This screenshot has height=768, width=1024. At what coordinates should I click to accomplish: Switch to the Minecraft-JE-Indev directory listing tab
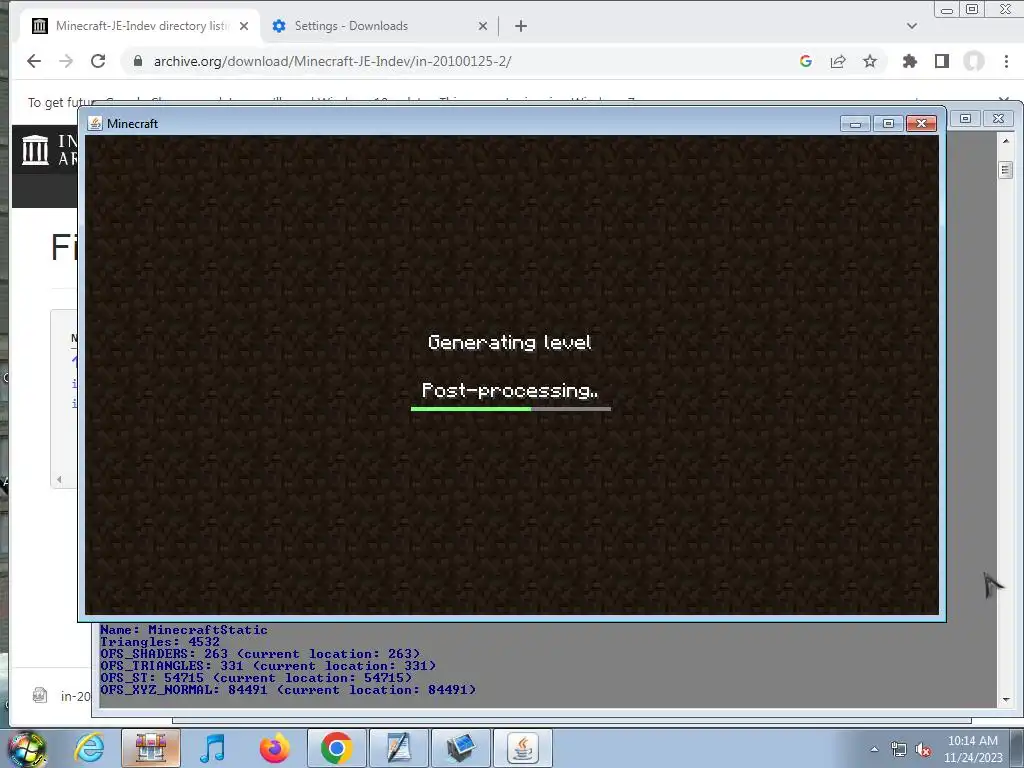(x=142, y=26)
